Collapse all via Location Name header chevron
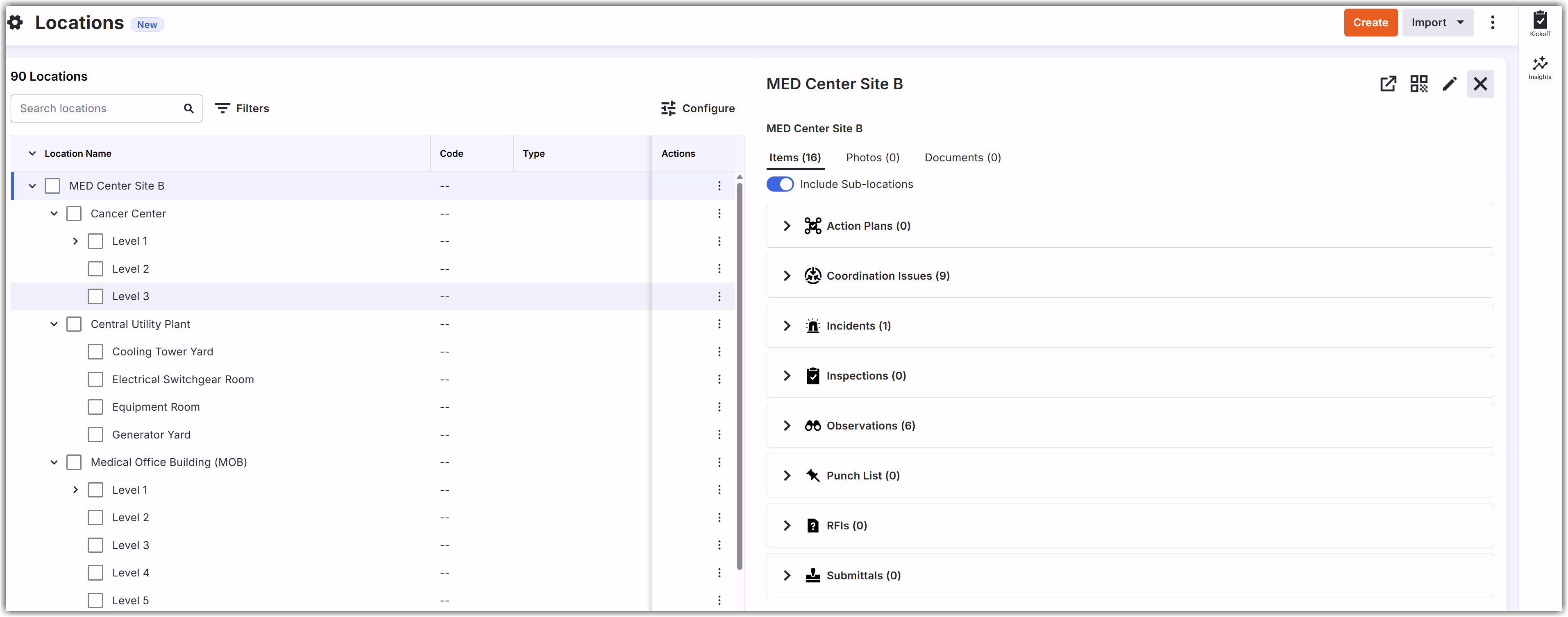 (32, 154)
